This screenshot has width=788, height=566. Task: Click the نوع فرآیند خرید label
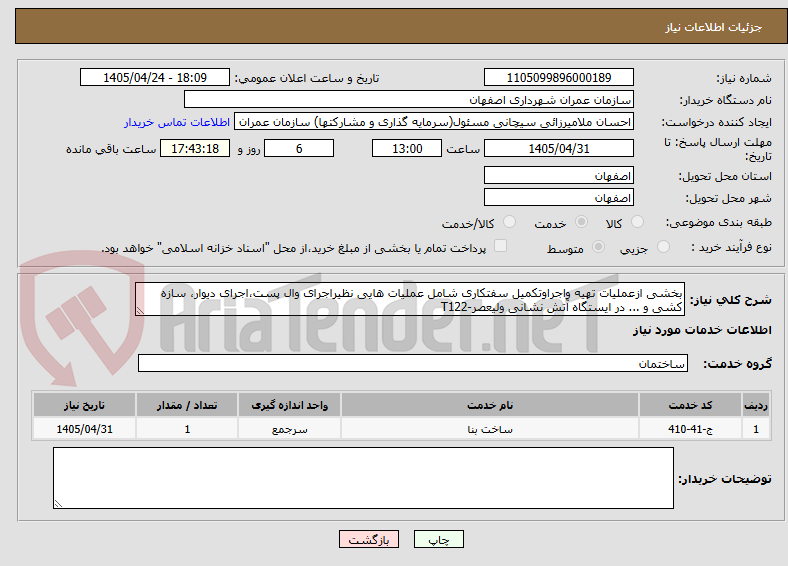731,247
